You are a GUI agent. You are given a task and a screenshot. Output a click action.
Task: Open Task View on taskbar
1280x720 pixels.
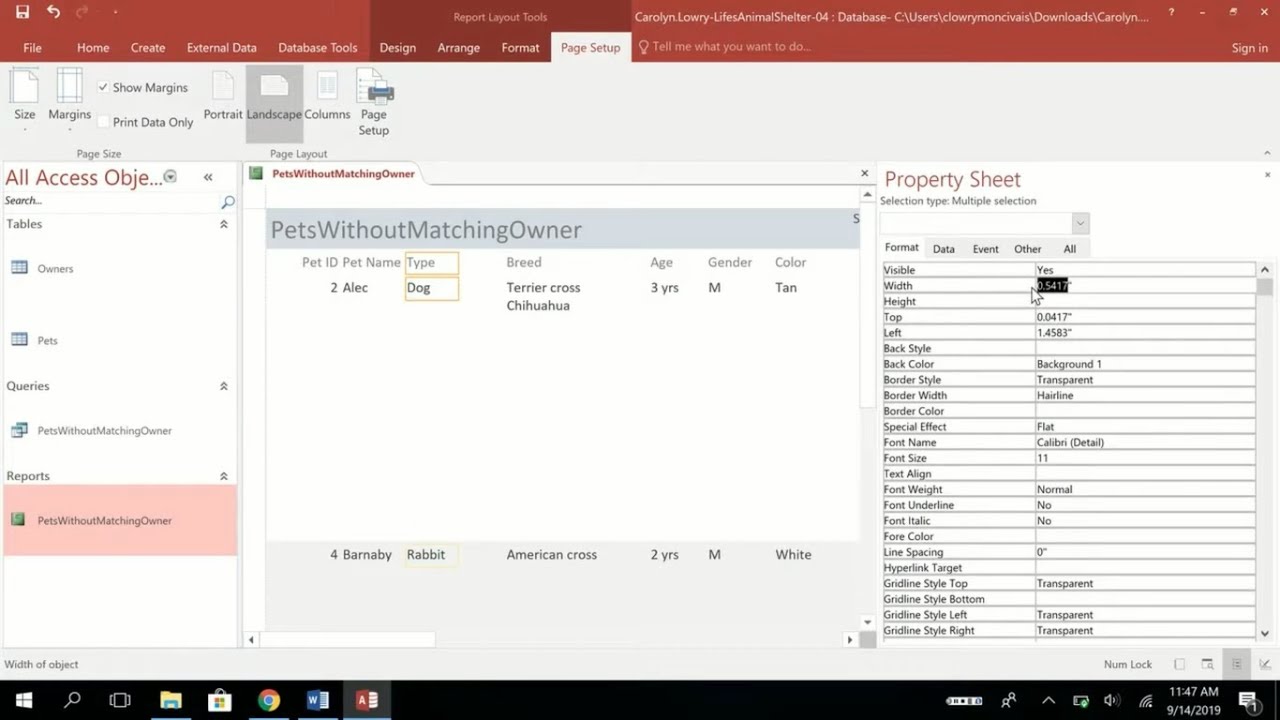120,700
